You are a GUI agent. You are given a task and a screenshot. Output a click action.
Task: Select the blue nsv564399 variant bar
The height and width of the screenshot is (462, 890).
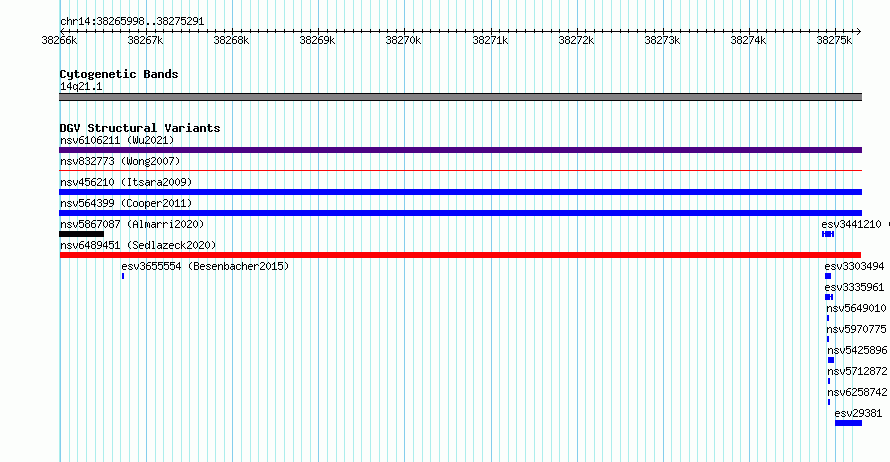tap(460, 213)
